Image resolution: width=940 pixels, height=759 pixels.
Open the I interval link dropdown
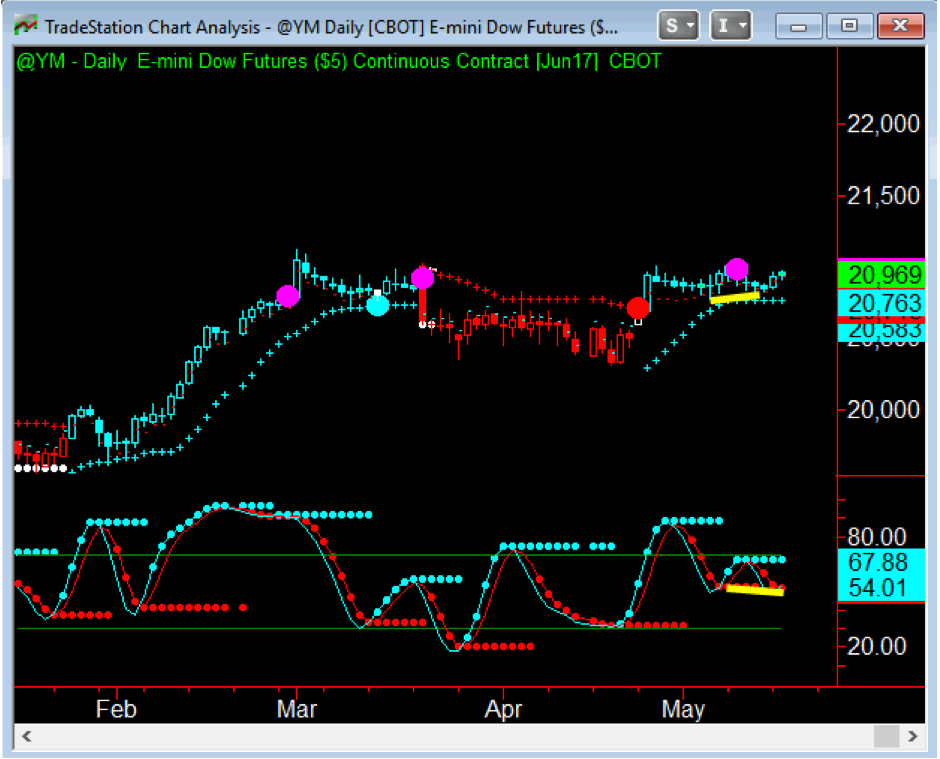[x=731, y=26]
